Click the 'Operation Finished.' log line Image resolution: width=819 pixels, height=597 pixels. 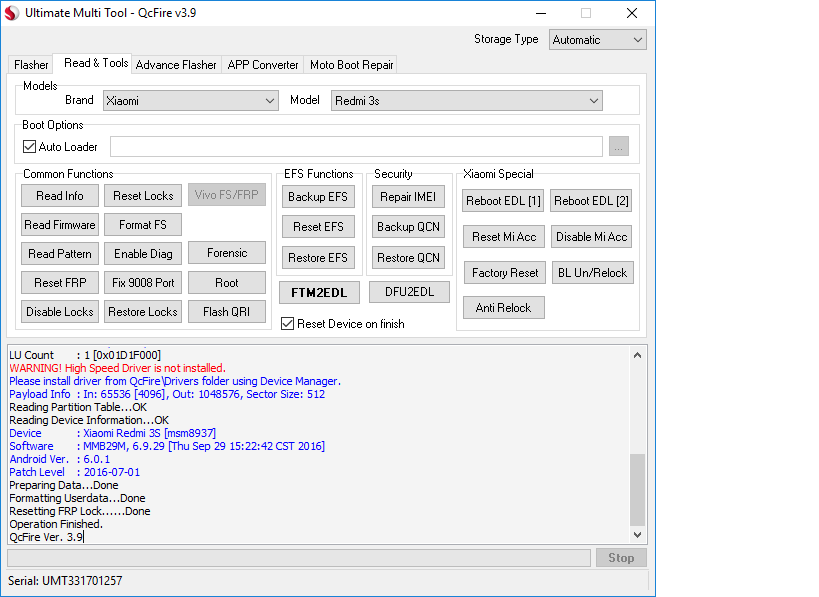pos(56,524)
